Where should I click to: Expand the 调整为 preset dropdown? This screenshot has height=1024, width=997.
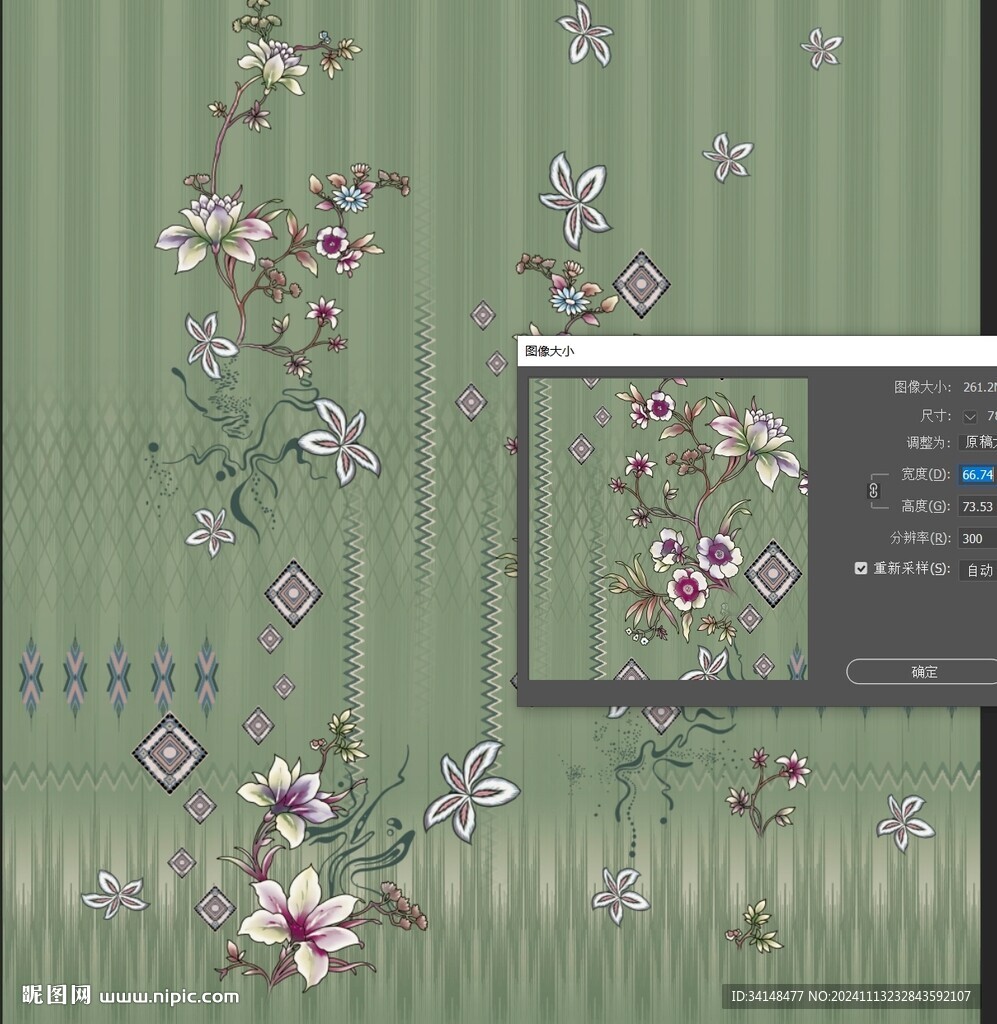click(977, 442)
